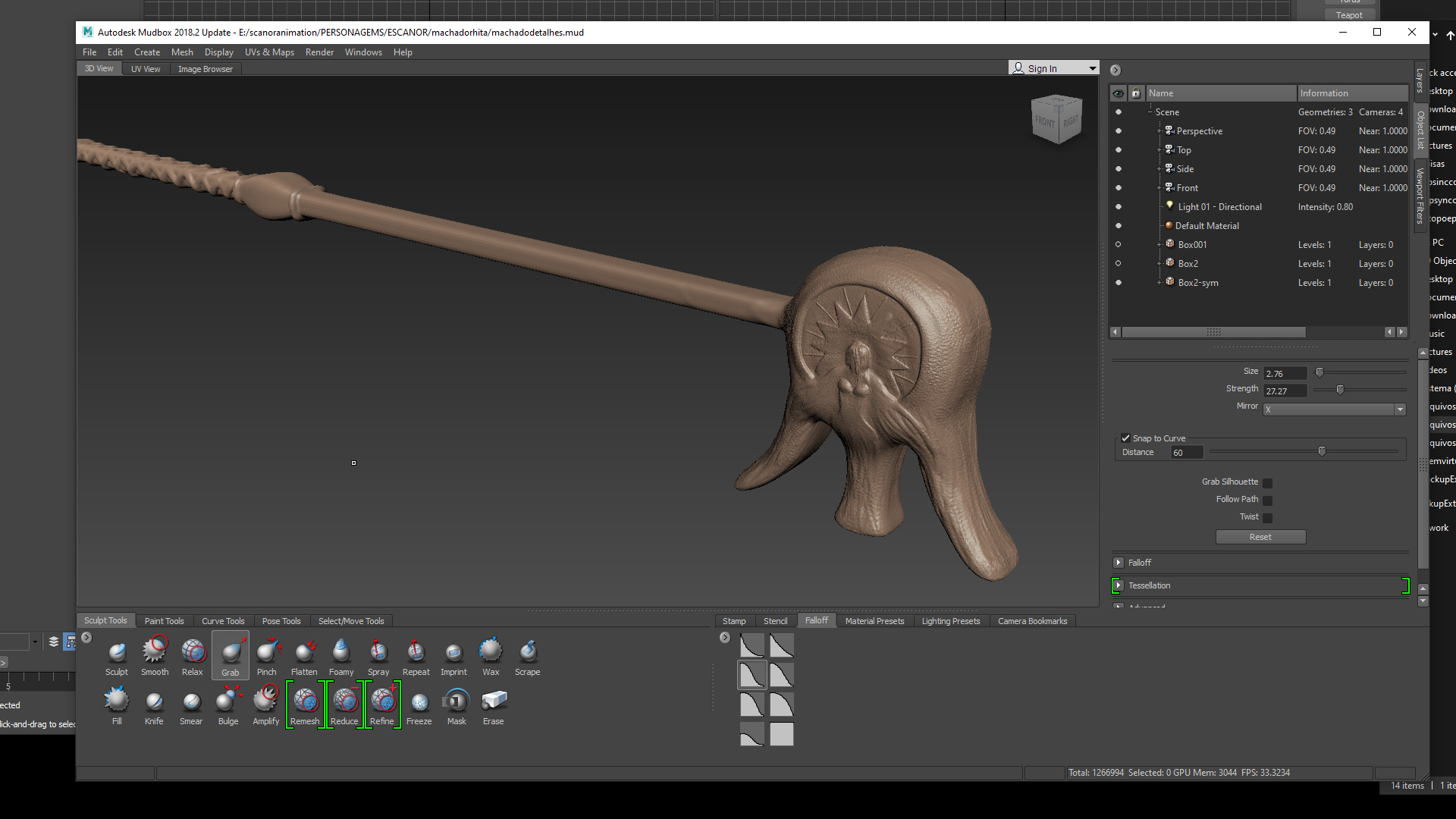Enable the Follow Path checkbox

1267,500
